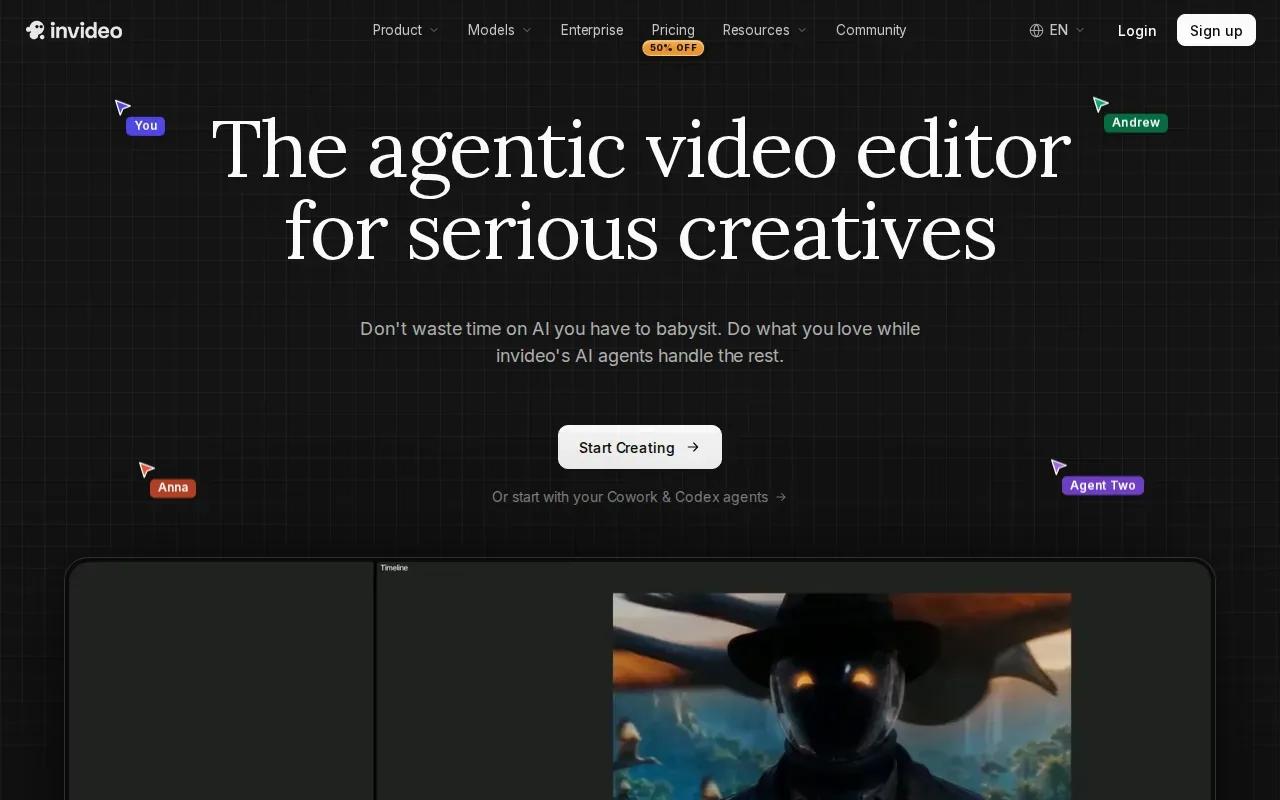Expand the Resources dropdown
The height and width of the screenshot is (800, 1280).
pos(765,30)
